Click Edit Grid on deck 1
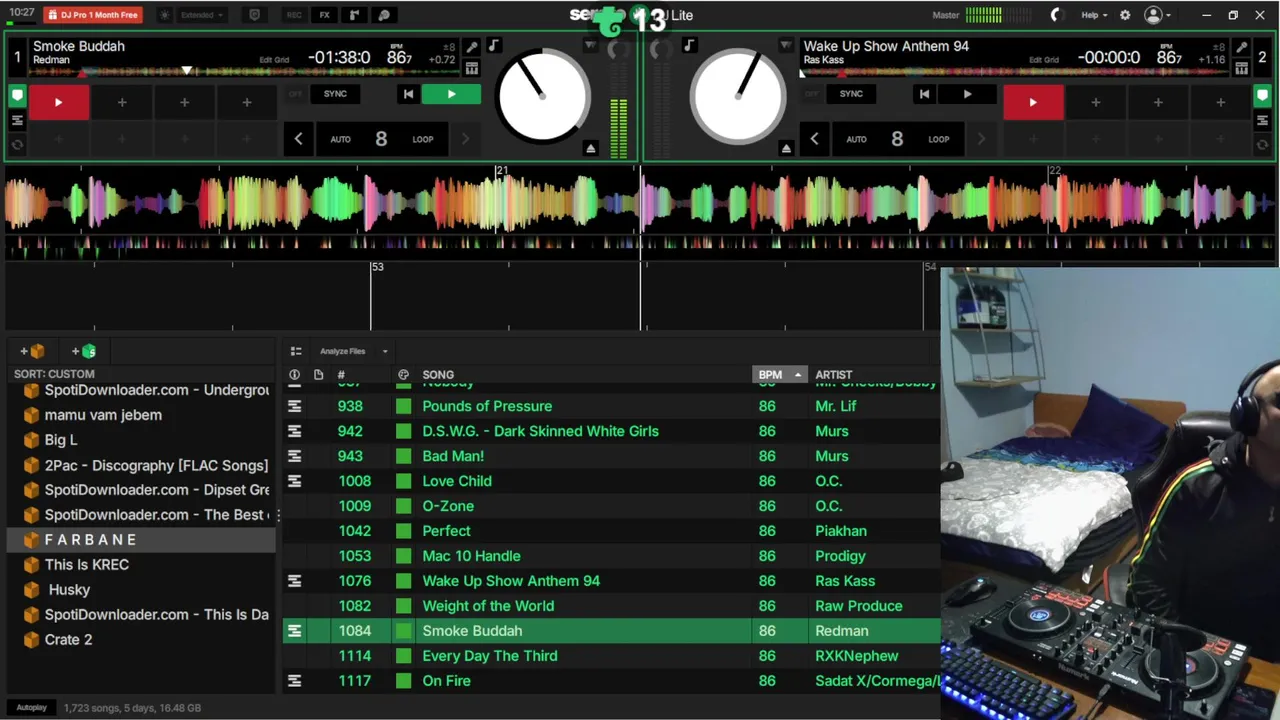1280x720 pixels. click(x=274, y=60)
